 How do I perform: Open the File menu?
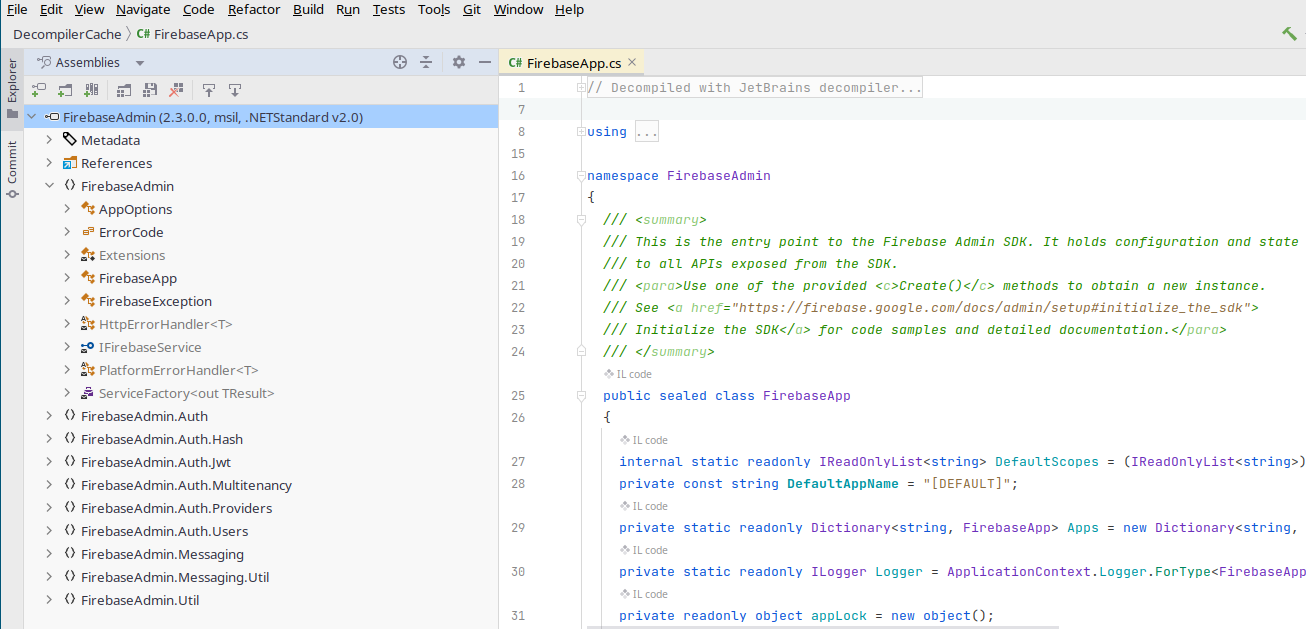17,9
